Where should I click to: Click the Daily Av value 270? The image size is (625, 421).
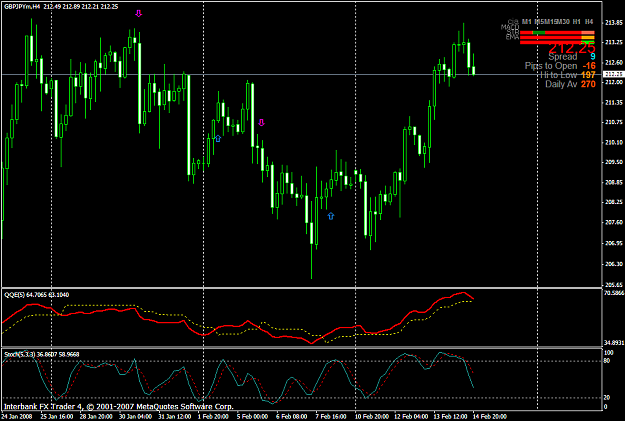click(588, 84)
